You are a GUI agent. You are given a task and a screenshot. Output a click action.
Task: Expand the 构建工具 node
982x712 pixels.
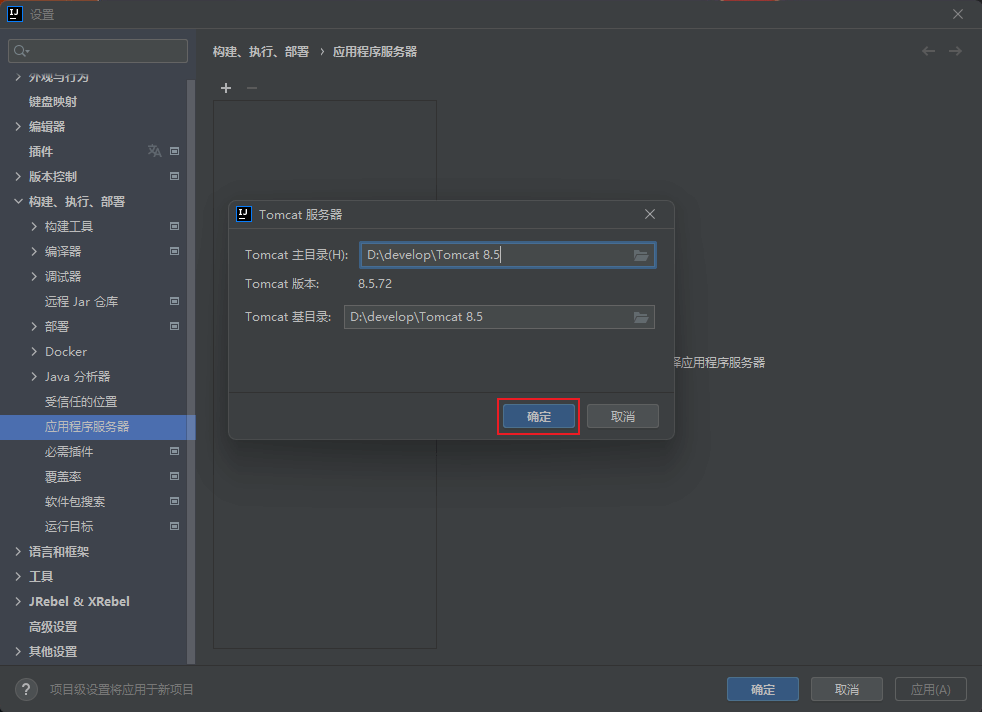[x=34, y=226]
